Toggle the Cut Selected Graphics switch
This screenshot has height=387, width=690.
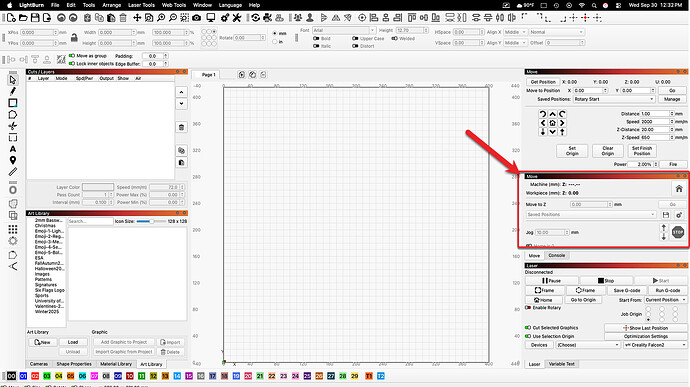click(x=528, y=328)
